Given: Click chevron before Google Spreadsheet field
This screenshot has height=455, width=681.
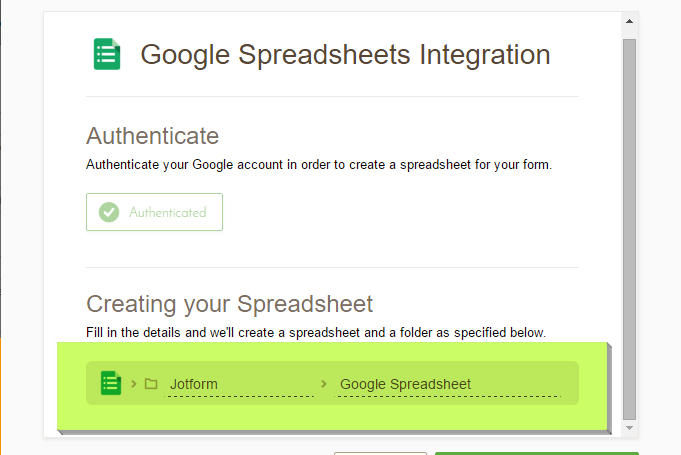Looking at the screenshot, I should pos(323,384).
